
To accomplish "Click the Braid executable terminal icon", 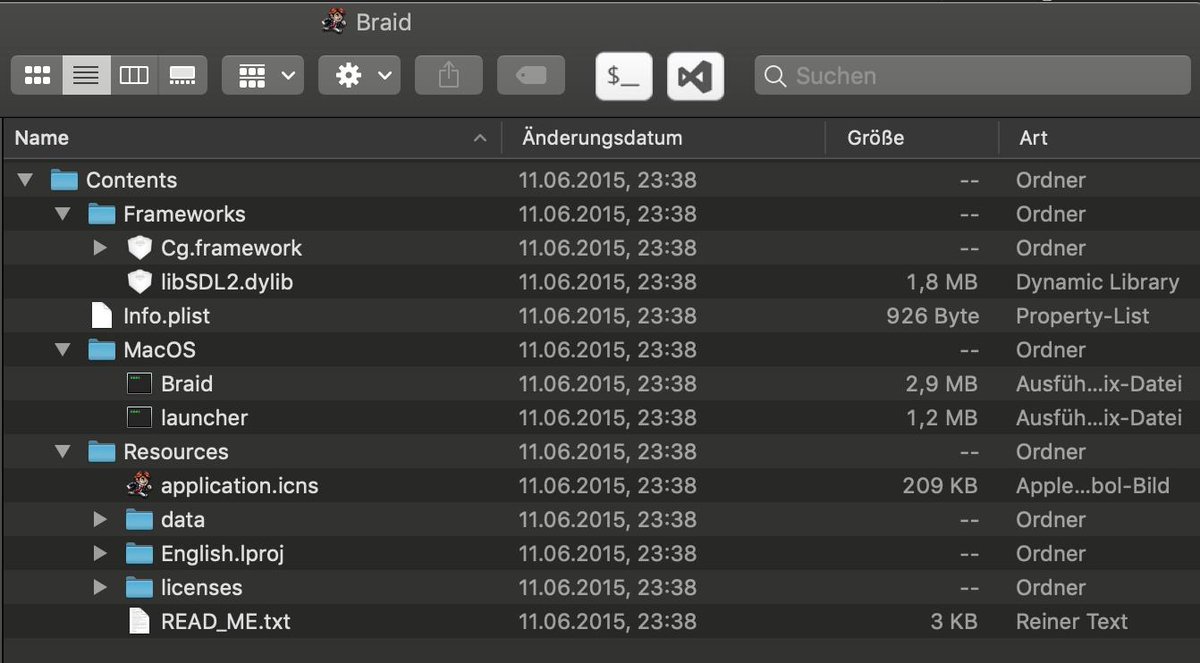I will pyautogui.click(x=139, y=384).
